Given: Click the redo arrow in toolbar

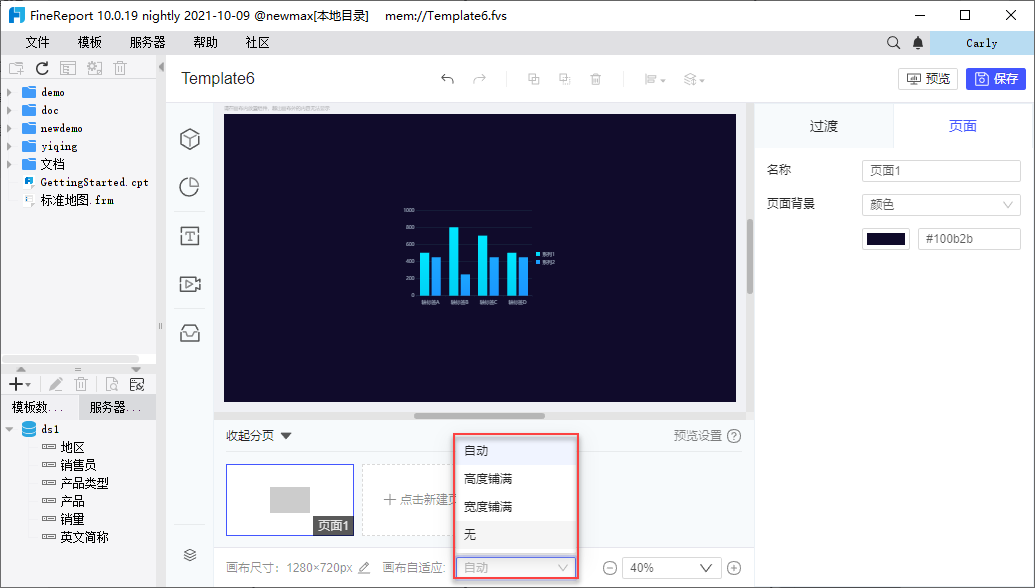Looking at the screenshot, I should point(479,79).
